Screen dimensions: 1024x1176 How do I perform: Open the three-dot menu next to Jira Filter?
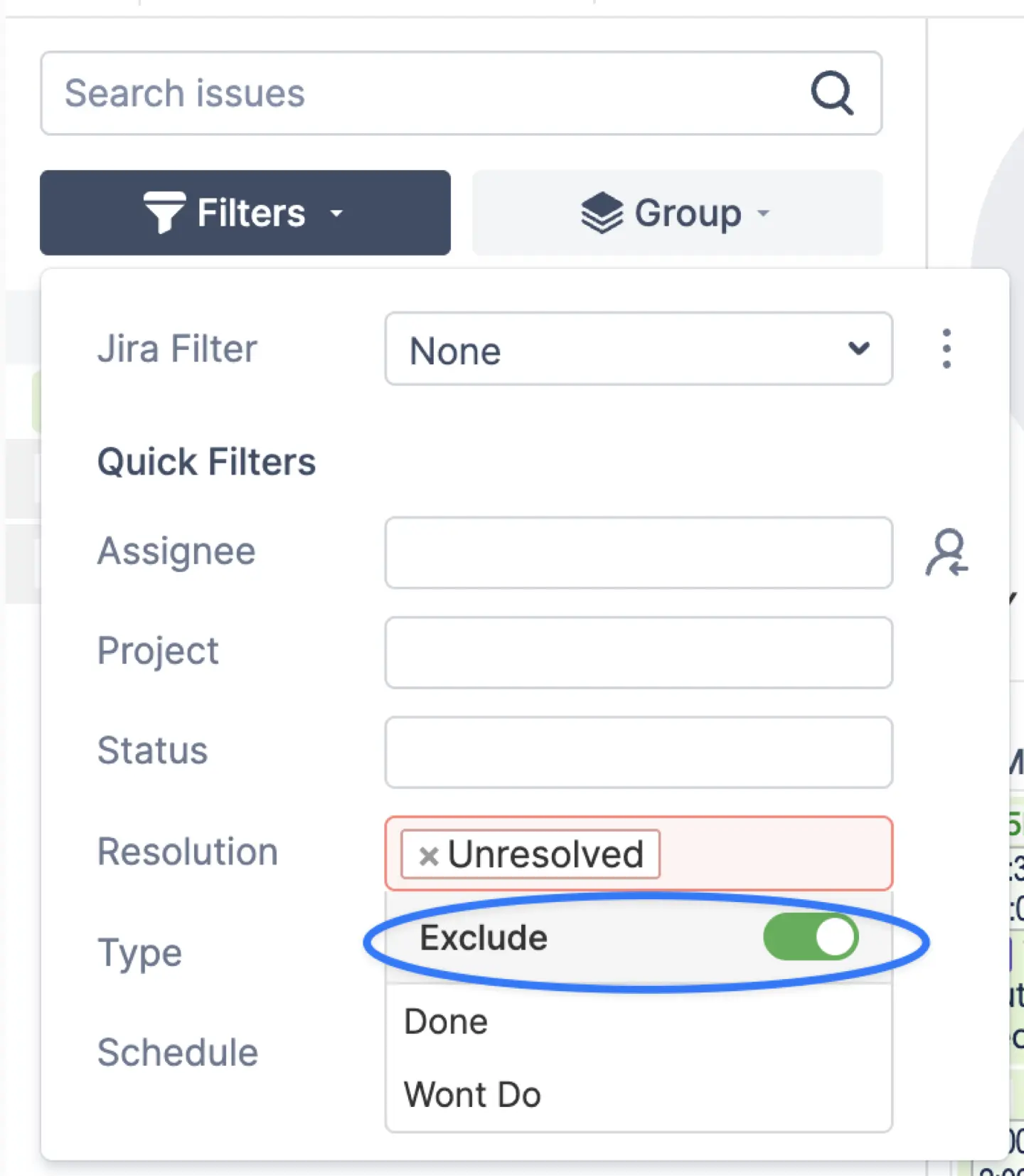[946, 349]
